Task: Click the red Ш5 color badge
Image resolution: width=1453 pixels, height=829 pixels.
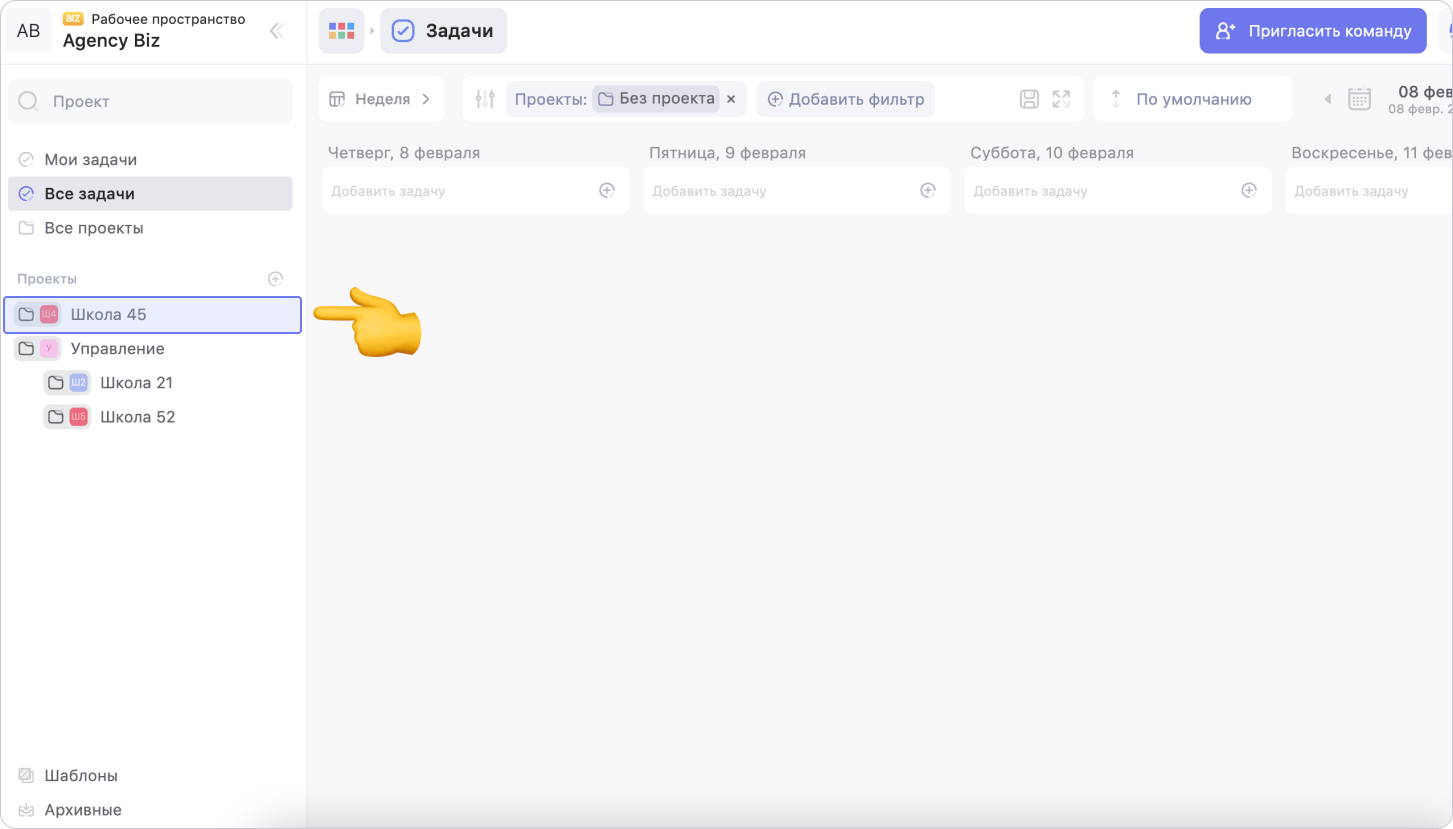Action: [79, 417]
